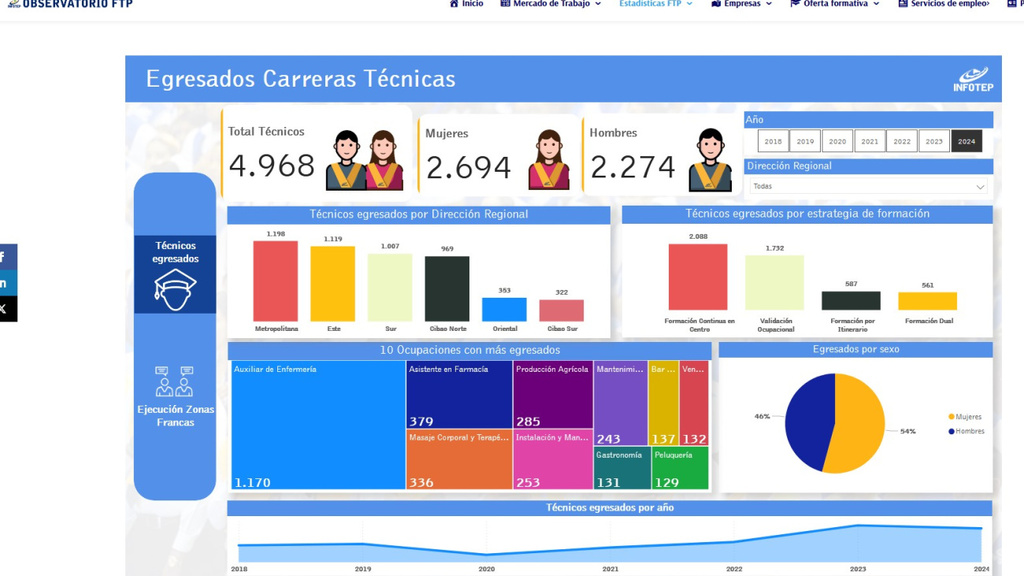Click the Técnicos egresados graduate icon

[175, 289]
